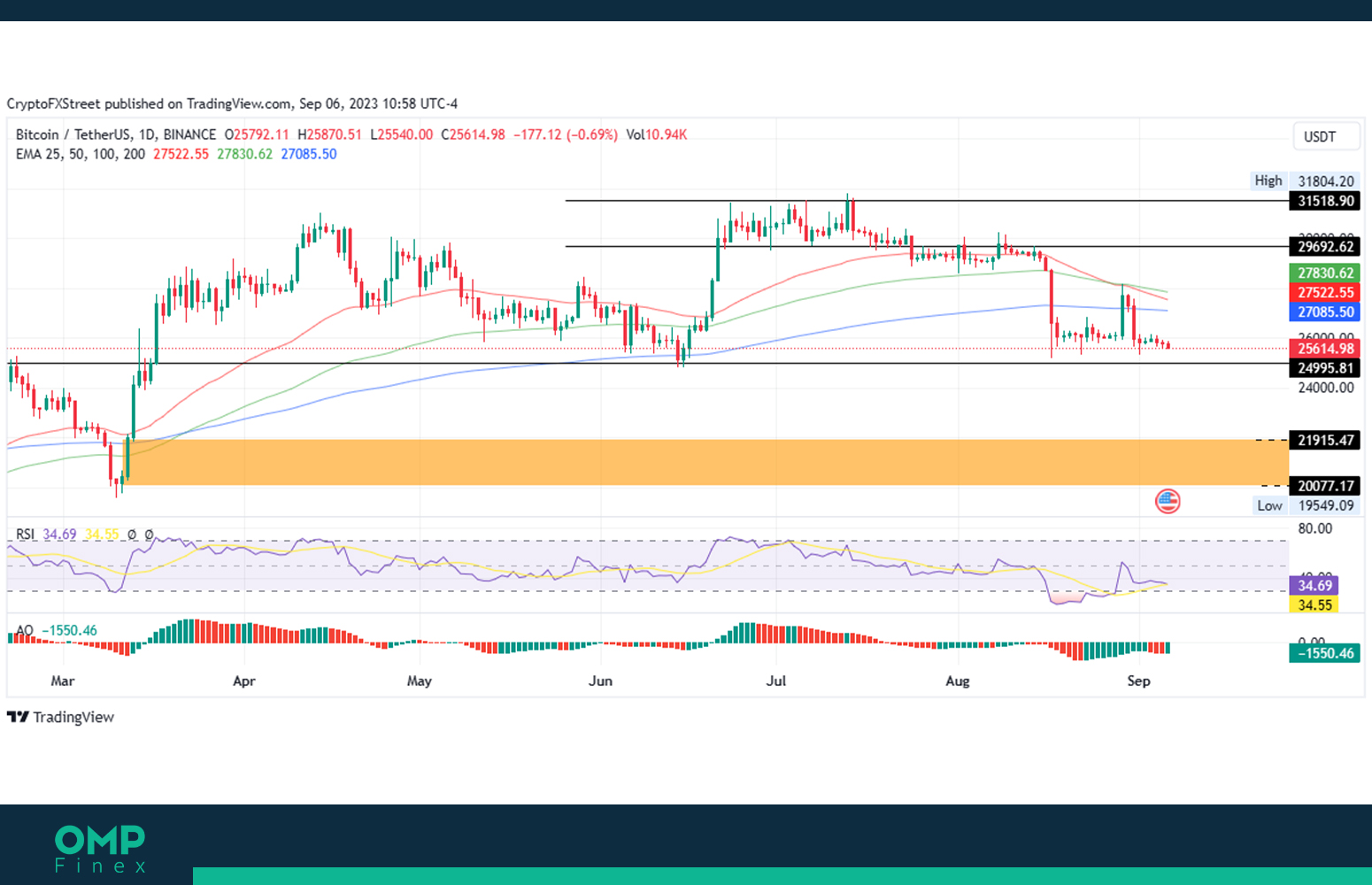Click the yellow 34.55 RSI axis label
Viewport: 1372px width, 885px height.
[x=1314, y=605]
